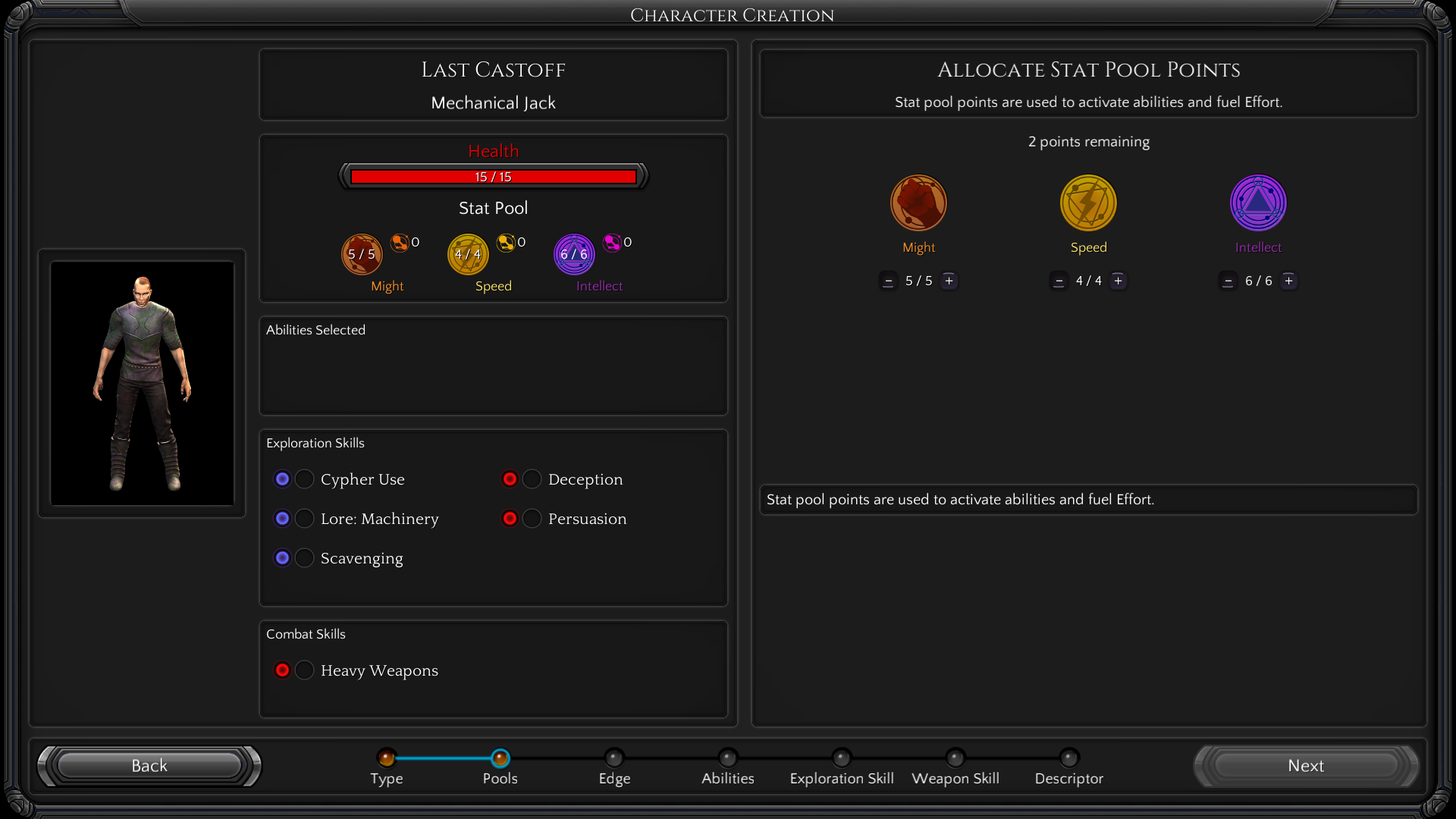1456x819 pixels.
Task: Click the small Might edge icon
Action: pyautogui.click(x=400, y=243)
